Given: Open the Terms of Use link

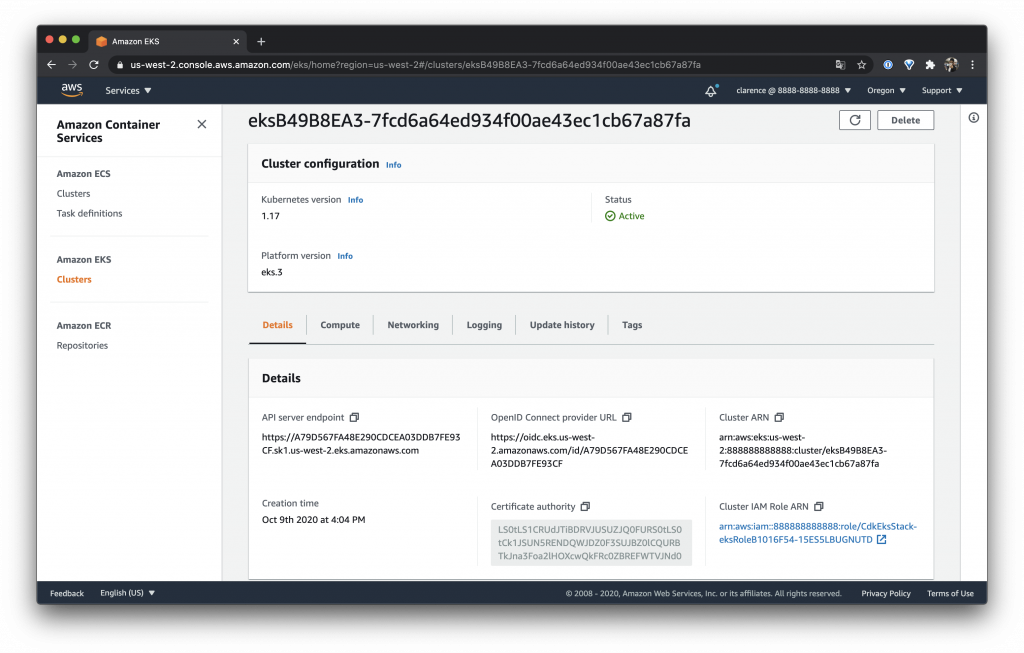Looking at the screenshot, I should (x=950, y=593).
